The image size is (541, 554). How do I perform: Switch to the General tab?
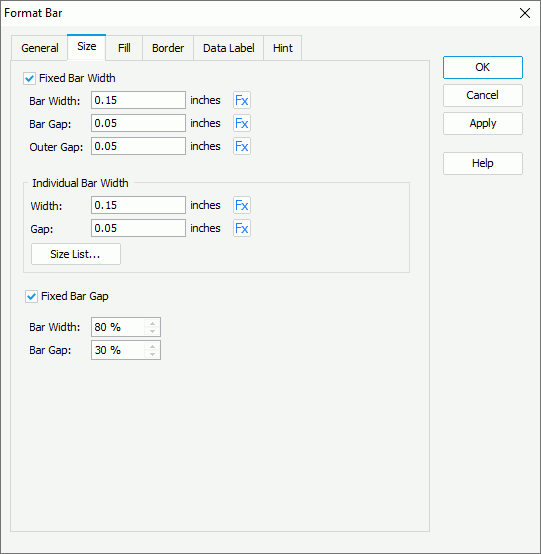(x=40, y=48)
